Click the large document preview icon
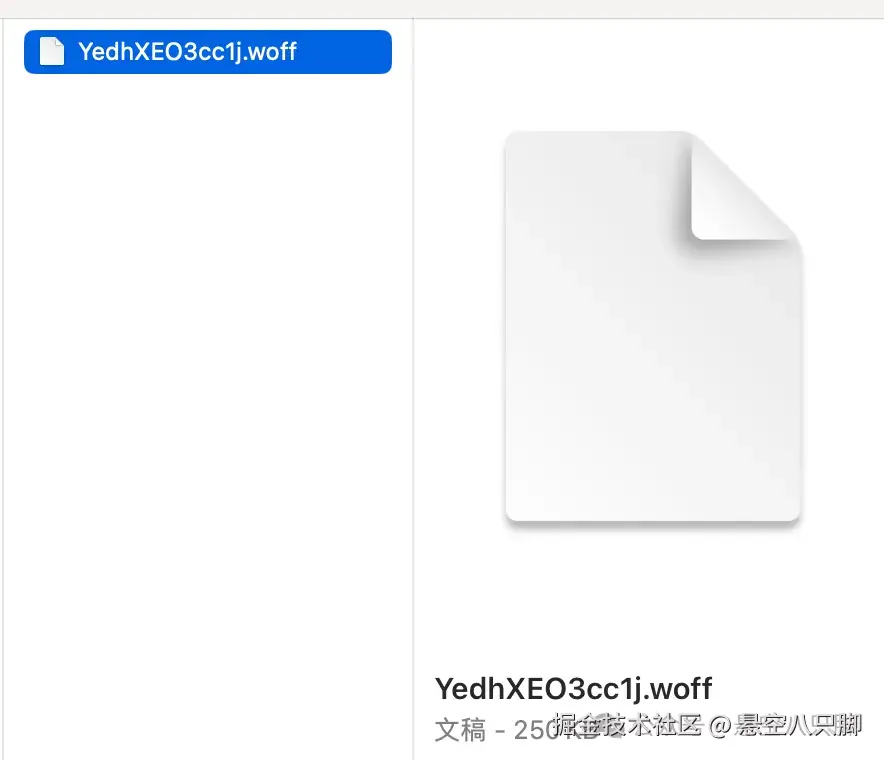884x760 pixels. coord(653,326)
